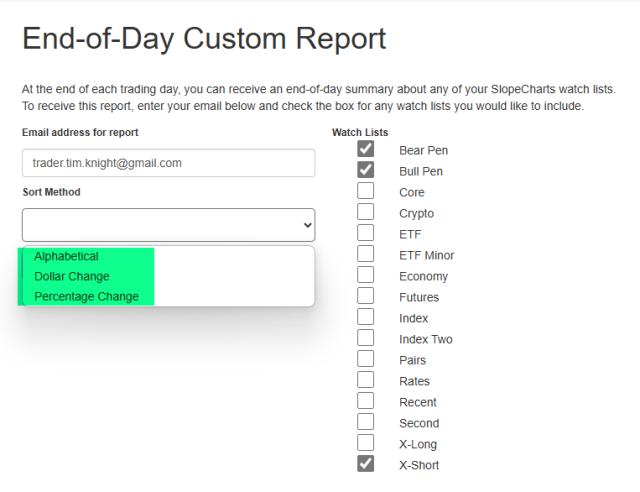Enable the Economy watch list checkbox
640x492 pixels.
point(366,276)
